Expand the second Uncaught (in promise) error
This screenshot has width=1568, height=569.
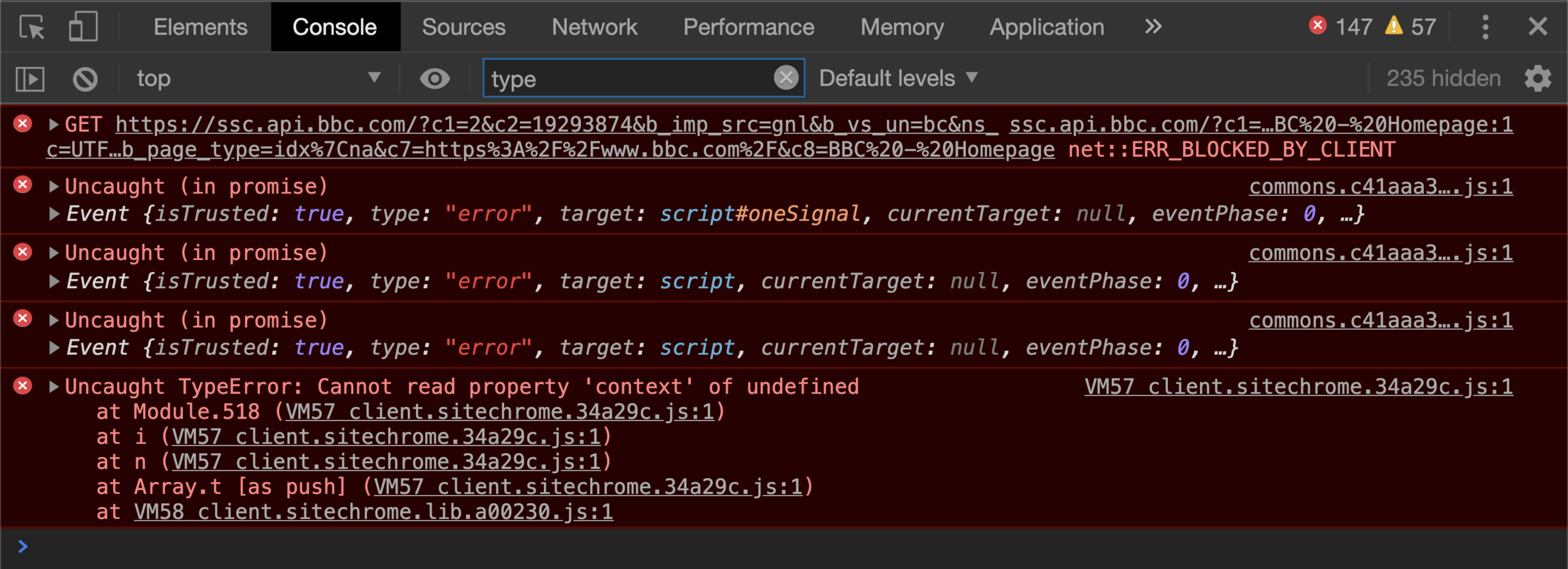point(54,253)
